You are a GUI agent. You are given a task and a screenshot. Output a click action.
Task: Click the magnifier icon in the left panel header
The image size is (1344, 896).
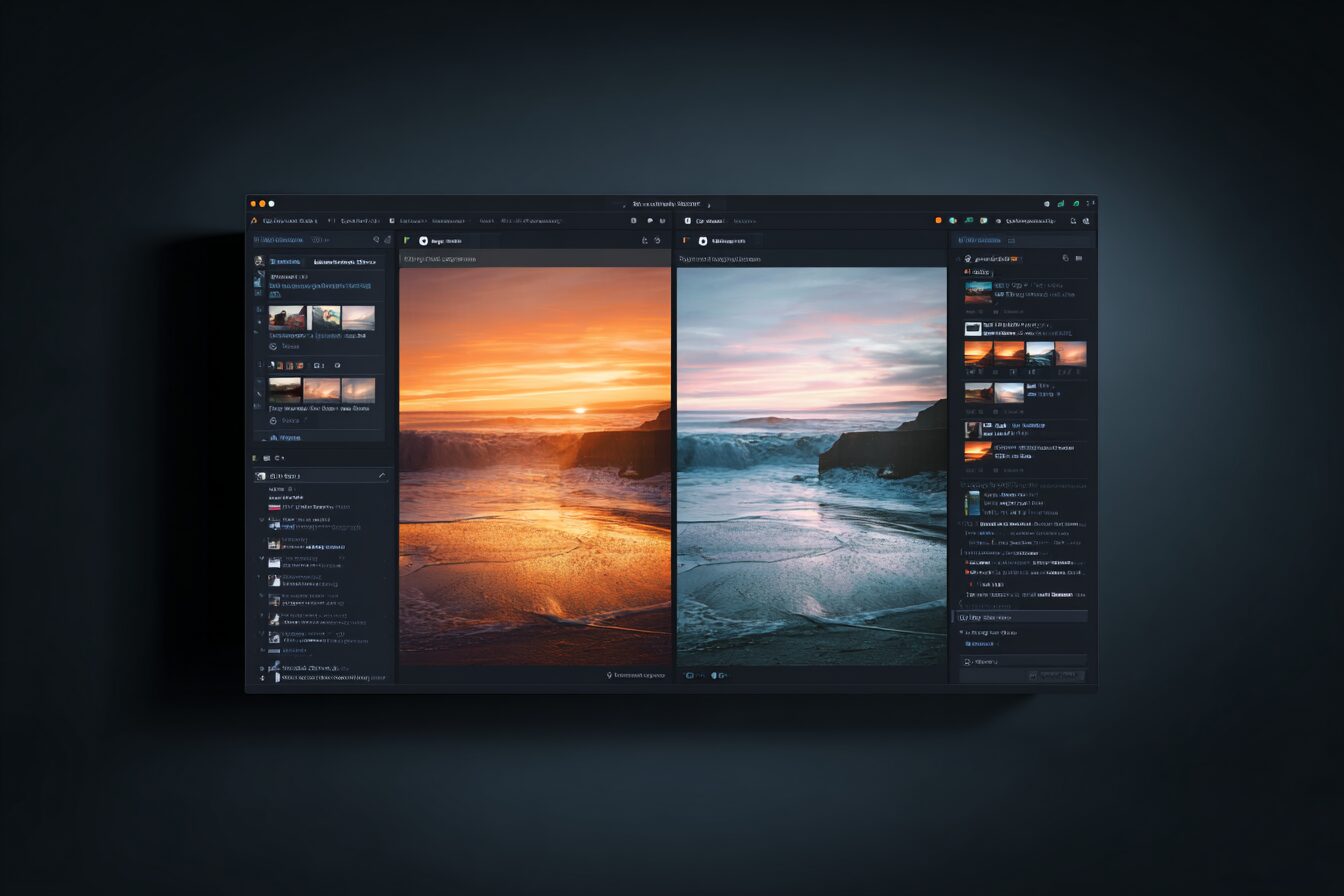pyautogui.click(x=376, y=240)
